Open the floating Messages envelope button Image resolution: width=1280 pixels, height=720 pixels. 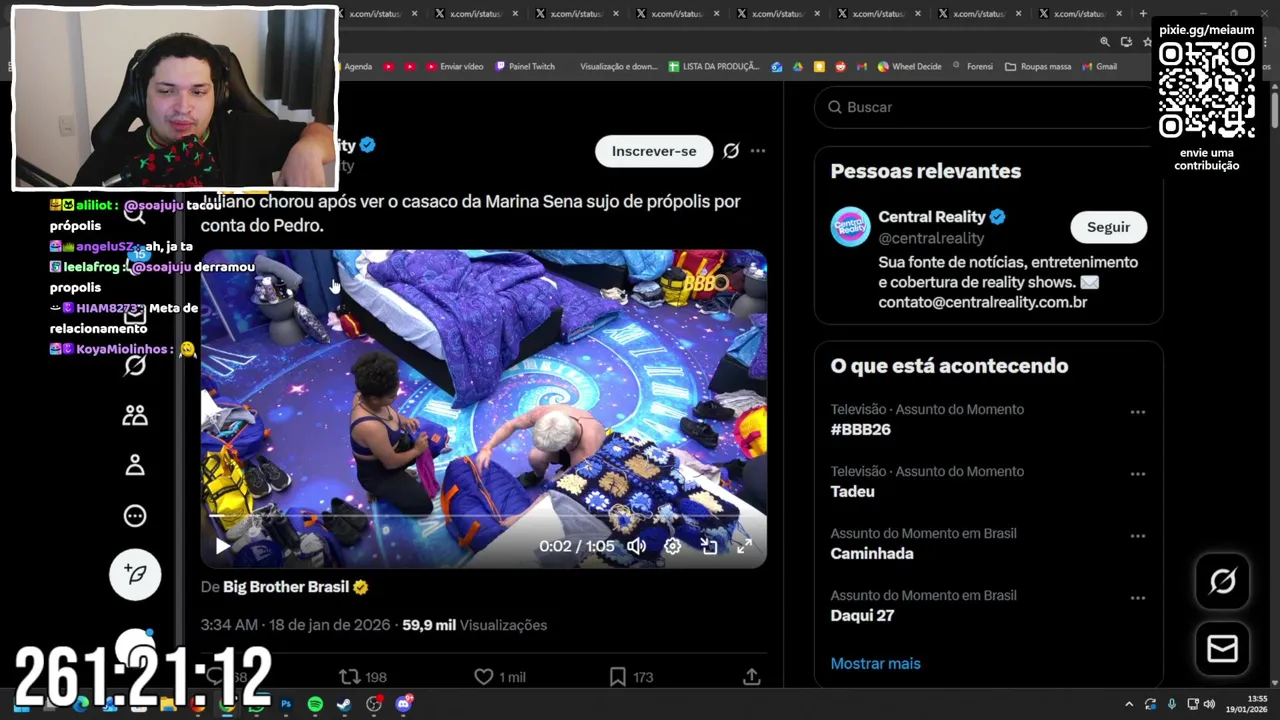1223,649
